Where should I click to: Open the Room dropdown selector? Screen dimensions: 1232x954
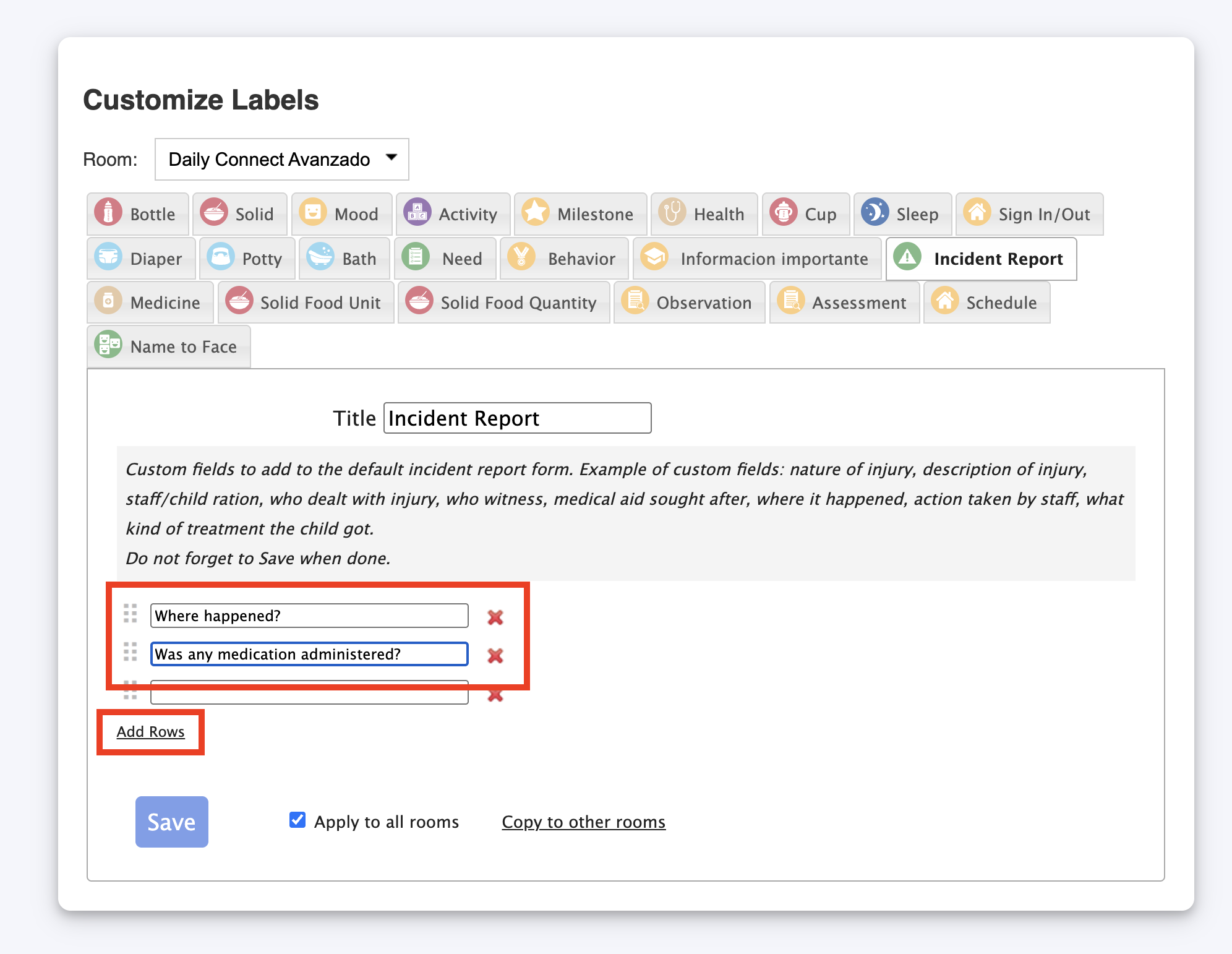tap(281, 160)
